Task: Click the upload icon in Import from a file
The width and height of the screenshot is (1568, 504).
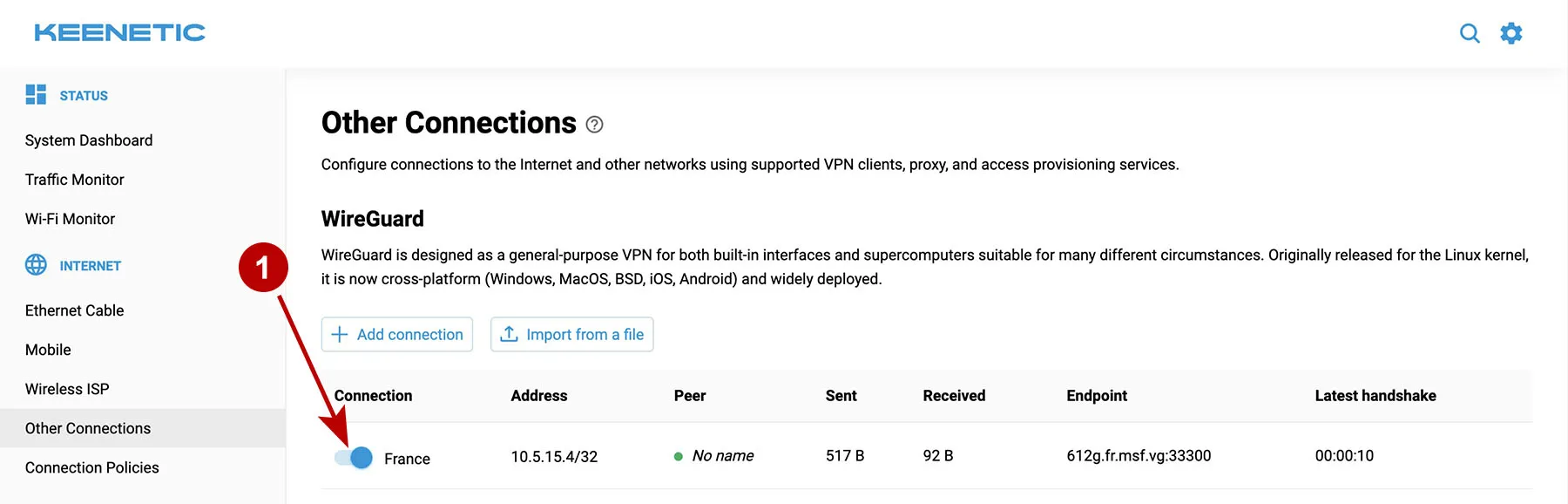Action: coord(508,334)
